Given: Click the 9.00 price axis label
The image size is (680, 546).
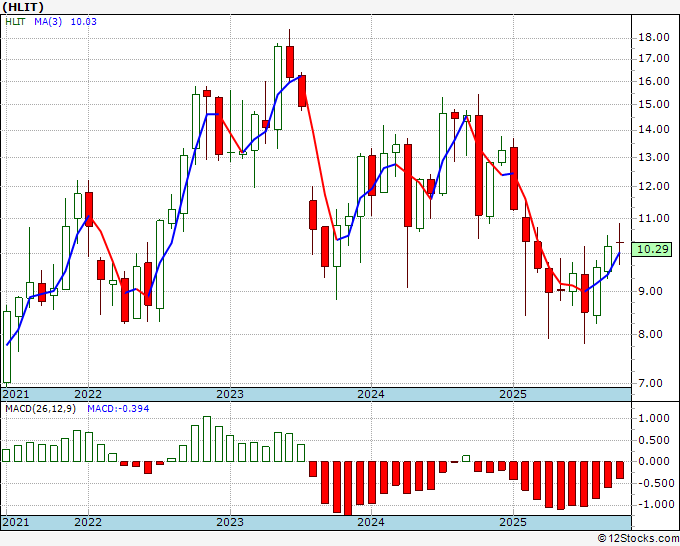Looking at the screenshot, I should pyautogui.click(x=651, y=291).
